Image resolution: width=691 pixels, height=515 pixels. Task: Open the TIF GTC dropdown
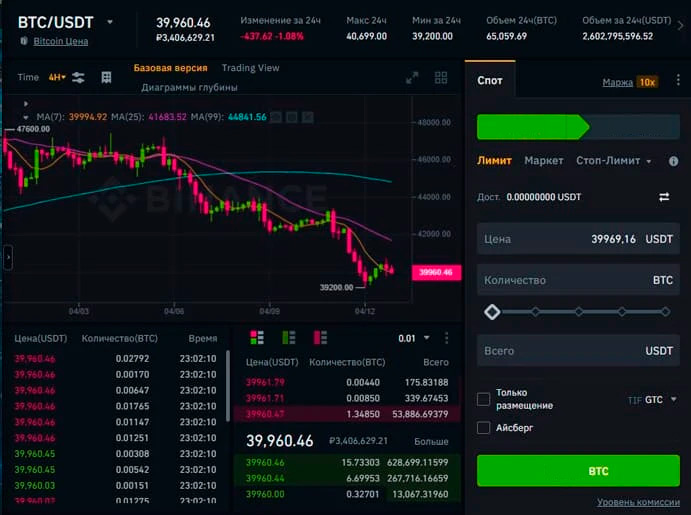pyautogui.click(x=653, y=400)
